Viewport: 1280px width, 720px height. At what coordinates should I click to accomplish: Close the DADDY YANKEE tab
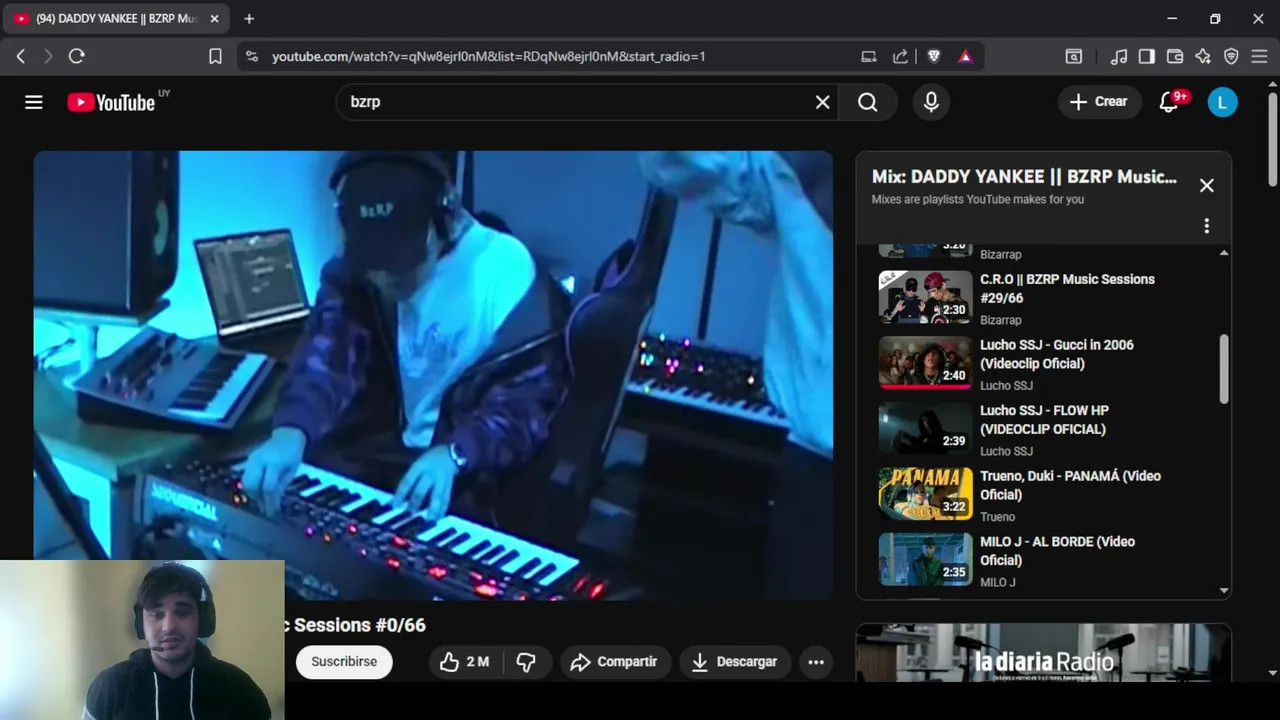pyautogui.click(x=214, y=19)
